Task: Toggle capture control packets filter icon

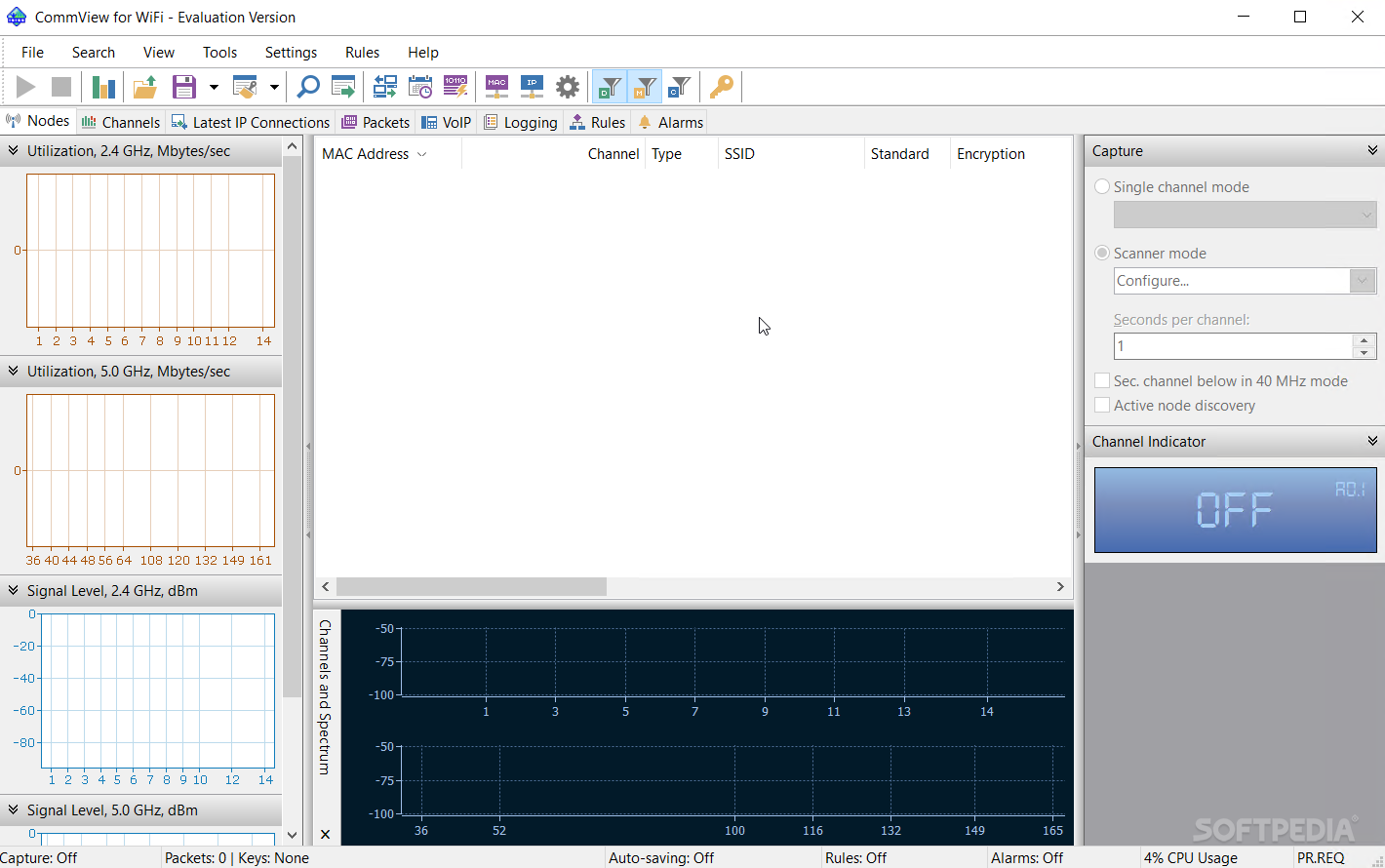Action: [680, 87]
